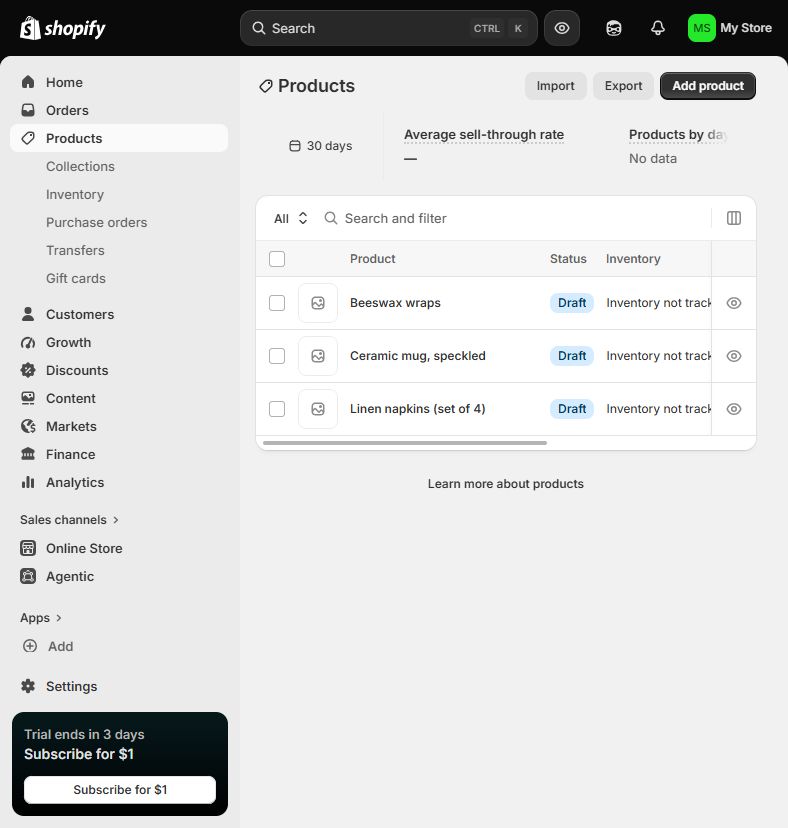Click the white Subscribe for $1 button
This screenshot has height=828, width=788.
pos(120,789)
